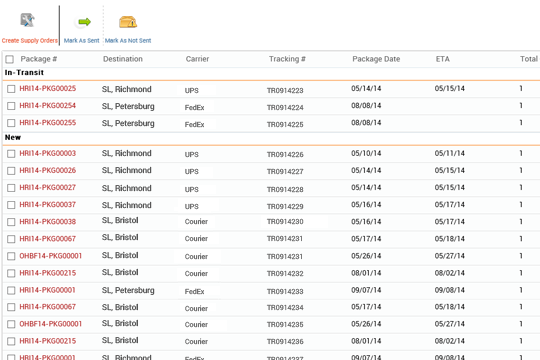Select tracking number TR0914230
Viewport: 540px width, 360px height.
pos(285,222)
